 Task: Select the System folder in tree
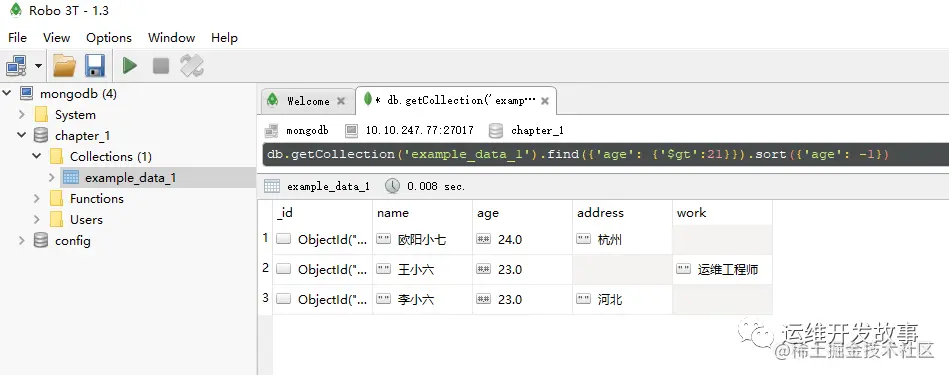pos(75,115)
